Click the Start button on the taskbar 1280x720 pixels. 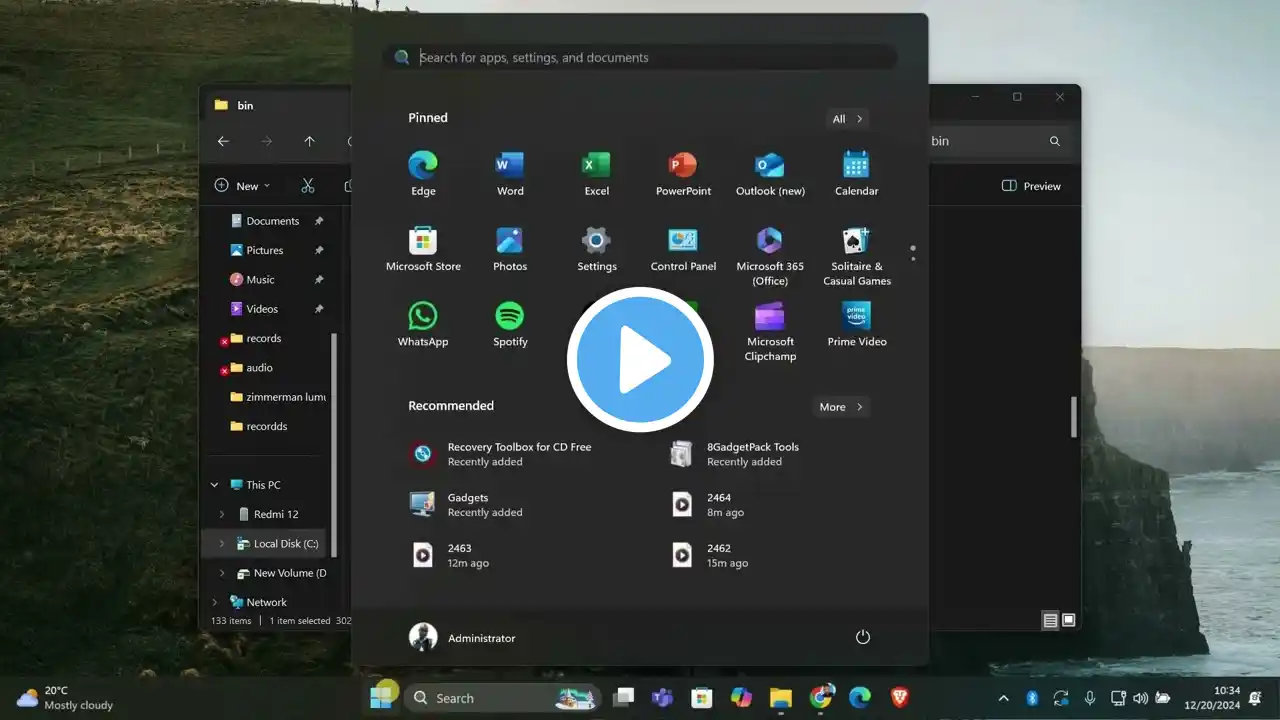coord(382,698)
